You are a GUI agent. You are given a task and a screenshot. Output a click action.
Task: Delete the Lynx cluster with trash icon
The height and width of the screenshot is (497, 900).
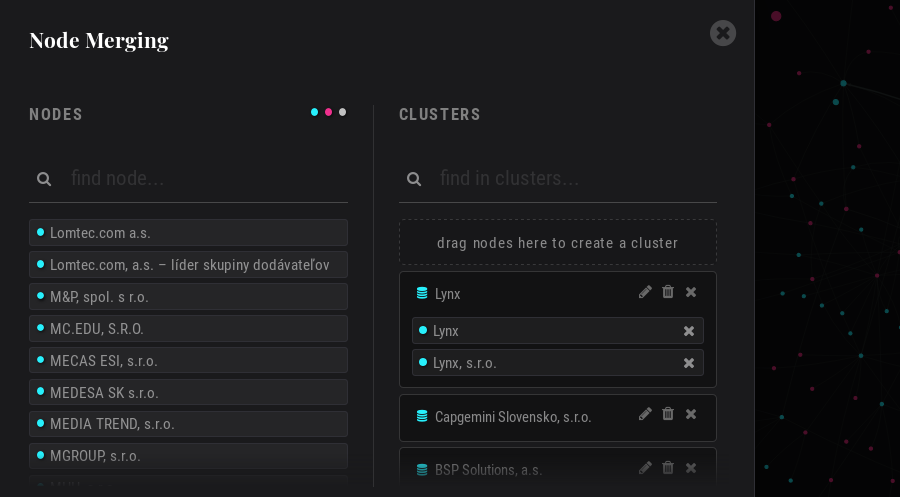click(x=668, y=292)
